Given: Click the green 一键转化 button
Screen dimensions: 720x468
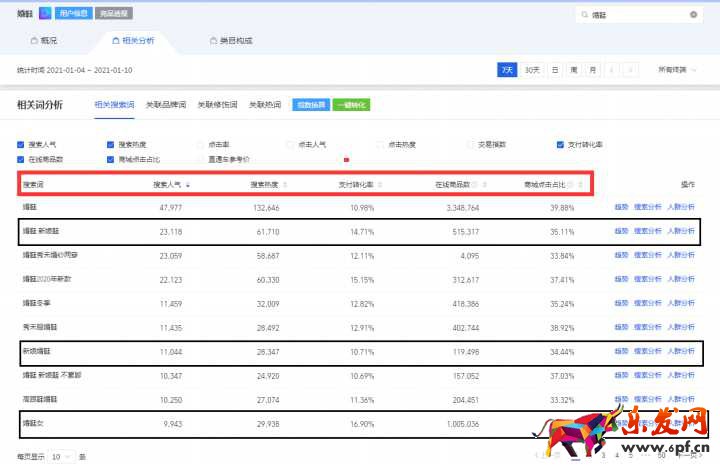Looking at the screenshot, I should 350,104.
